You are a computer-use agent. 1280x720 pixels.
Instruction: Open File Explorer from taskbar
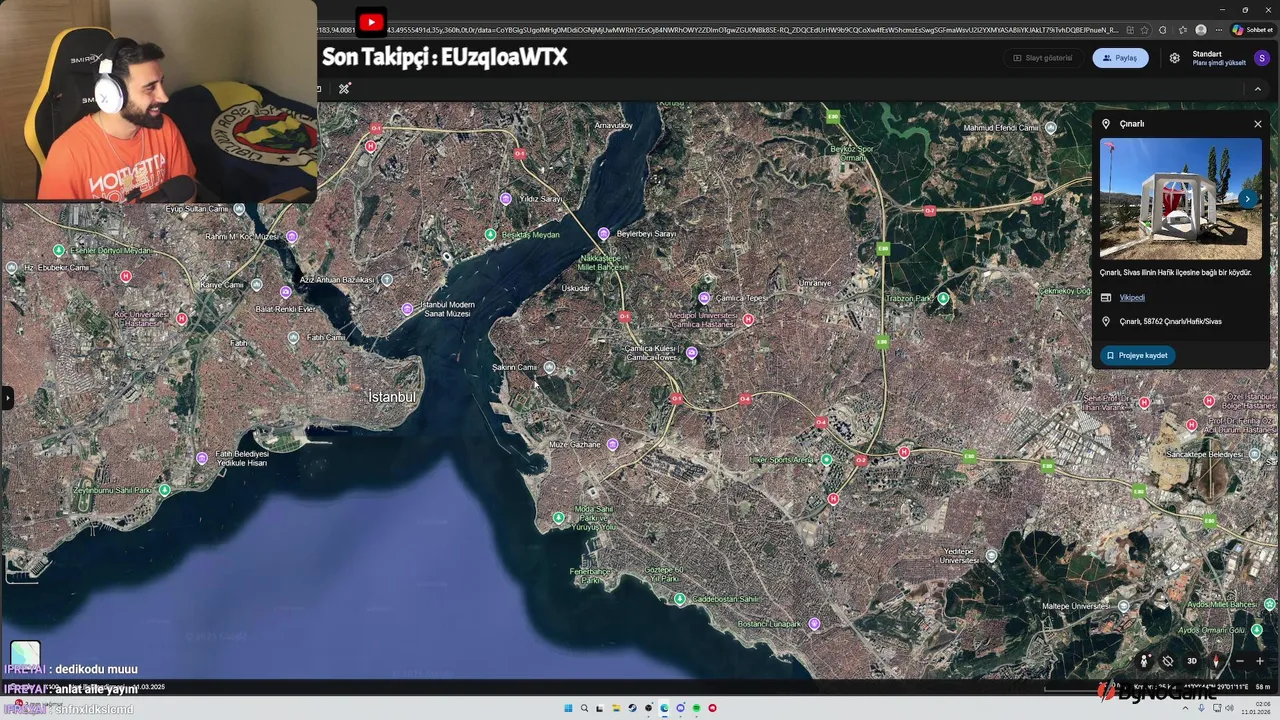pyautogui.click(x=616, y=708)
